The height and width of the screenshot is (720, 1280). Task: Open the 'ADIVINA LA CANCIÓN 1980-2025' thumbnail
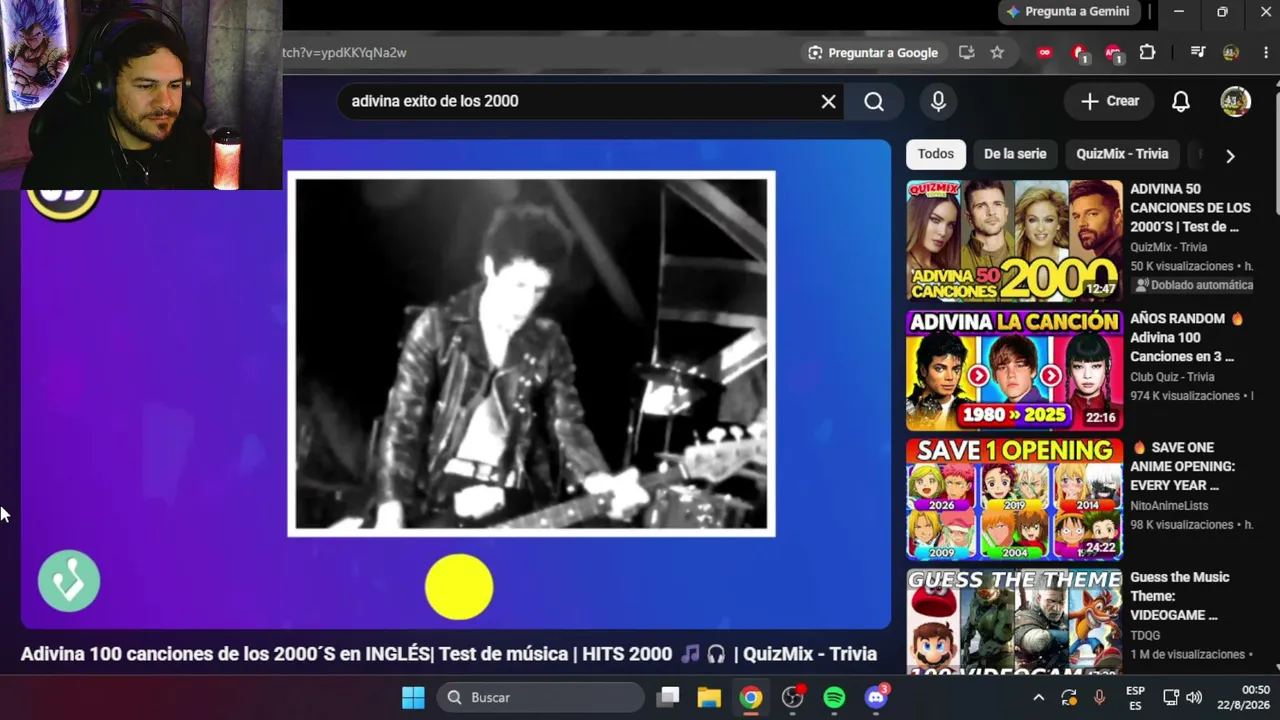[1014, 370]
